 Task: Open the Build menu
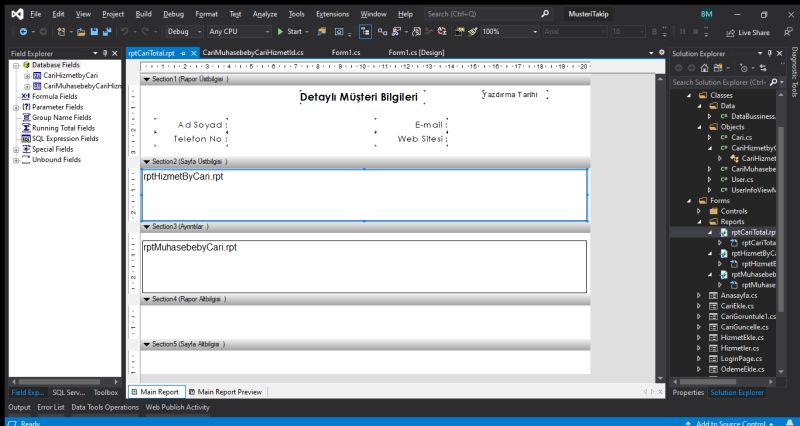(144, 14)
